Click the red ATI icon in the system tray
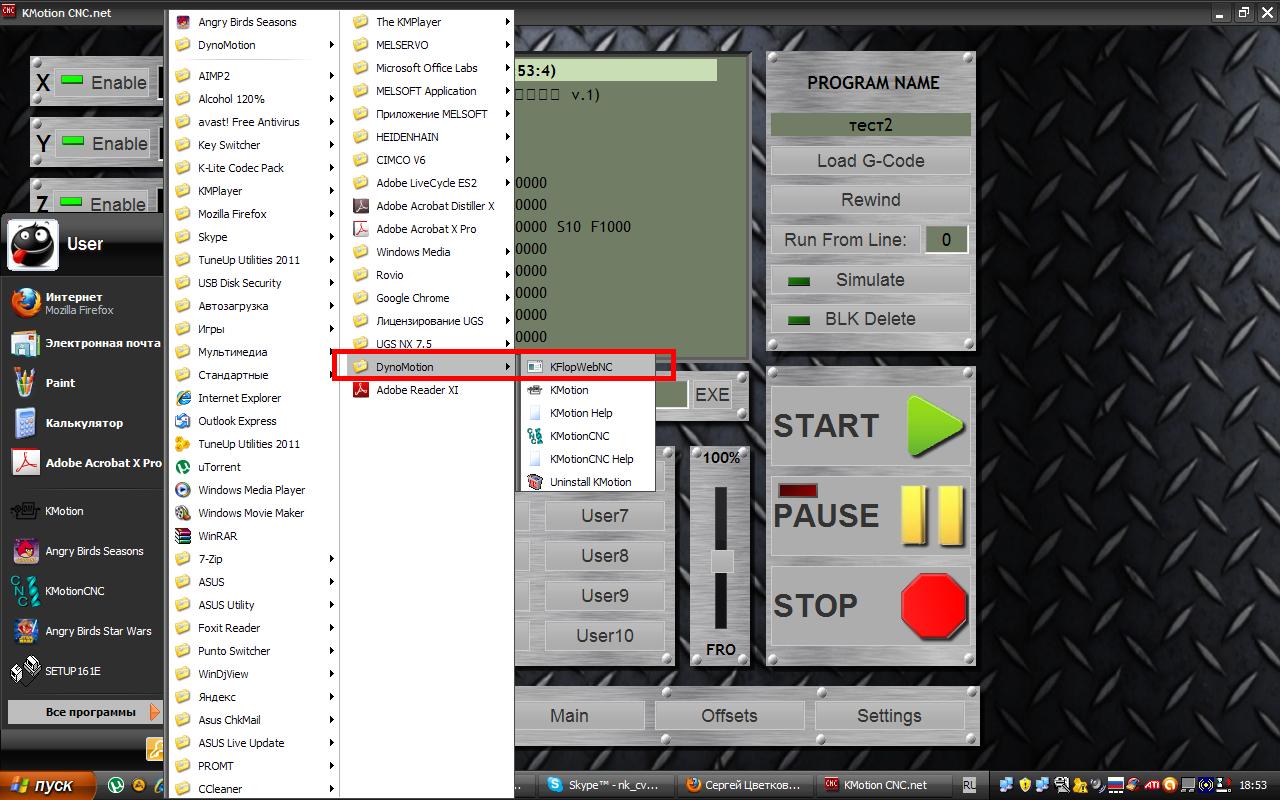 pyautogui.click(x=1153, y=785)
